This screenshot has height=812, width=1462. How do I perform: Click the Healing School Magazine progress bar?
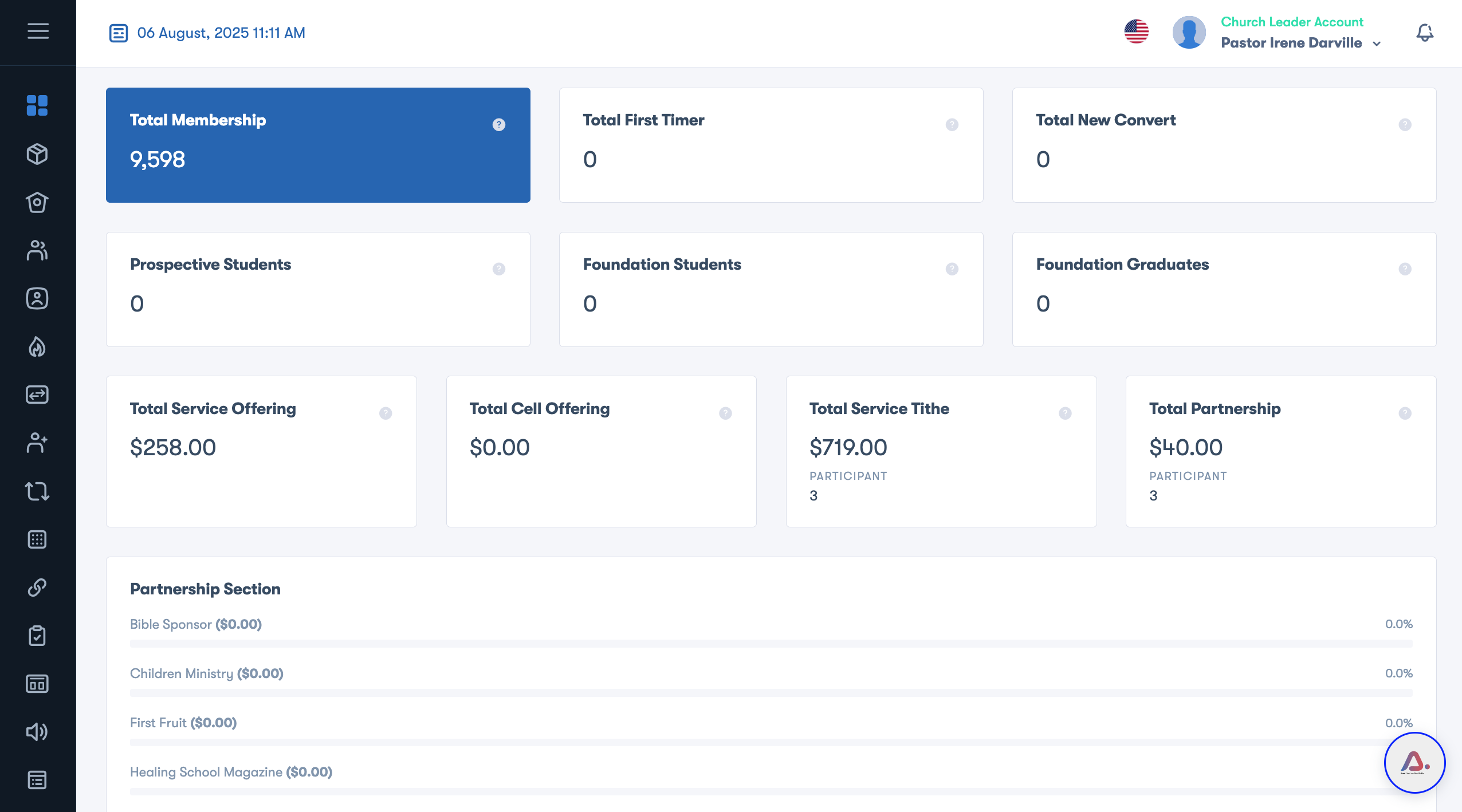[x=771, y=791]
